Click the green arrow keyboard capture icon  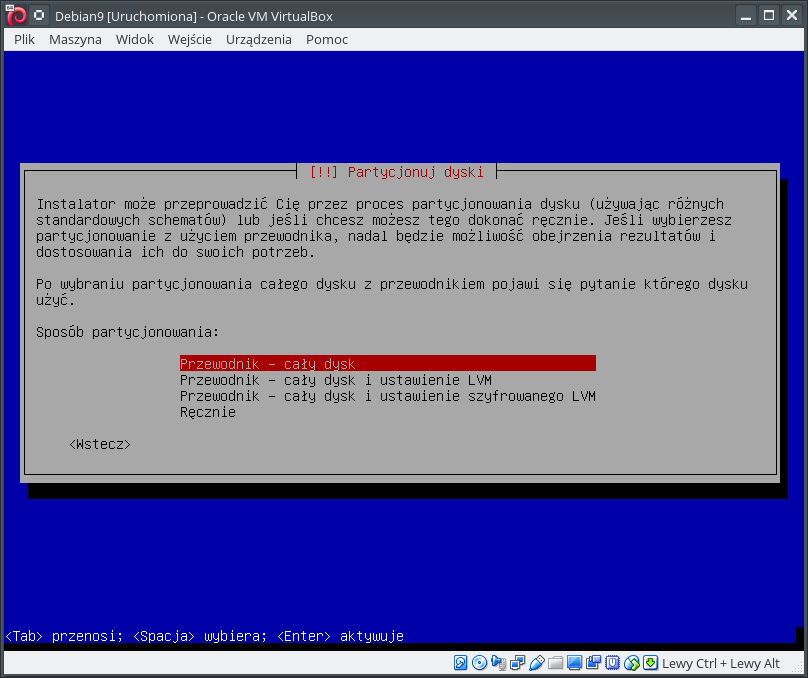[x=651, y=663]
